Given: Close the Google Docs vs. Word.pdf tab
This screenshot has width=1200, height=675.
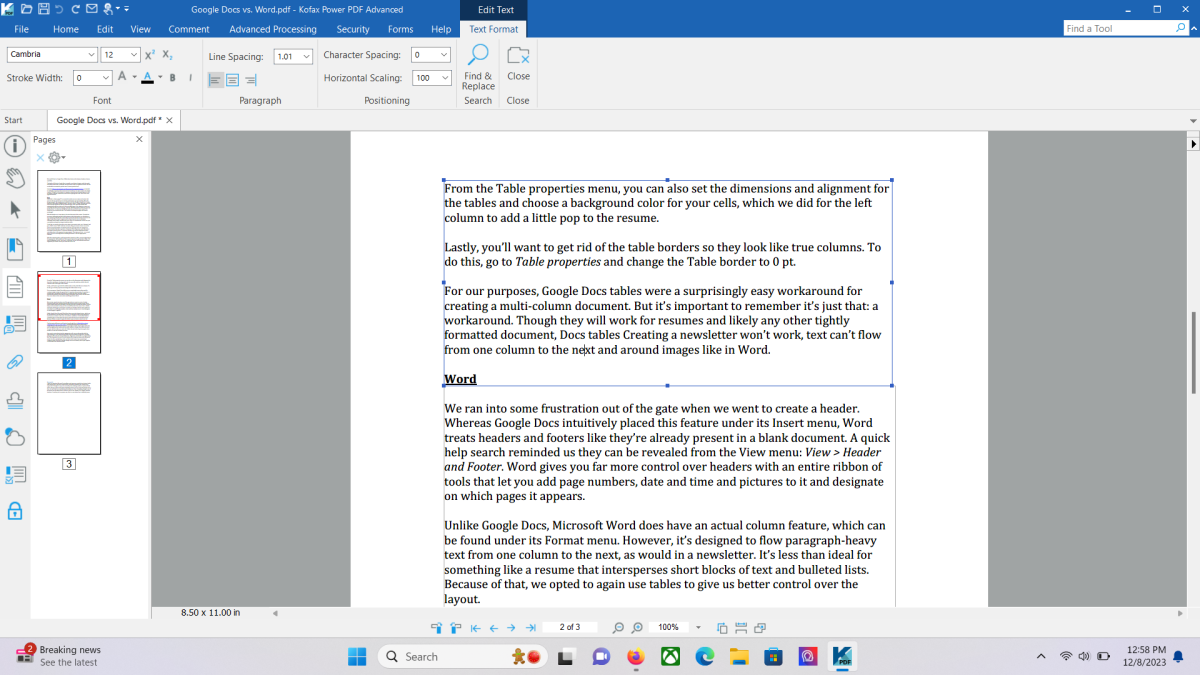Looking at the screenshot, I should pos(169,120).
